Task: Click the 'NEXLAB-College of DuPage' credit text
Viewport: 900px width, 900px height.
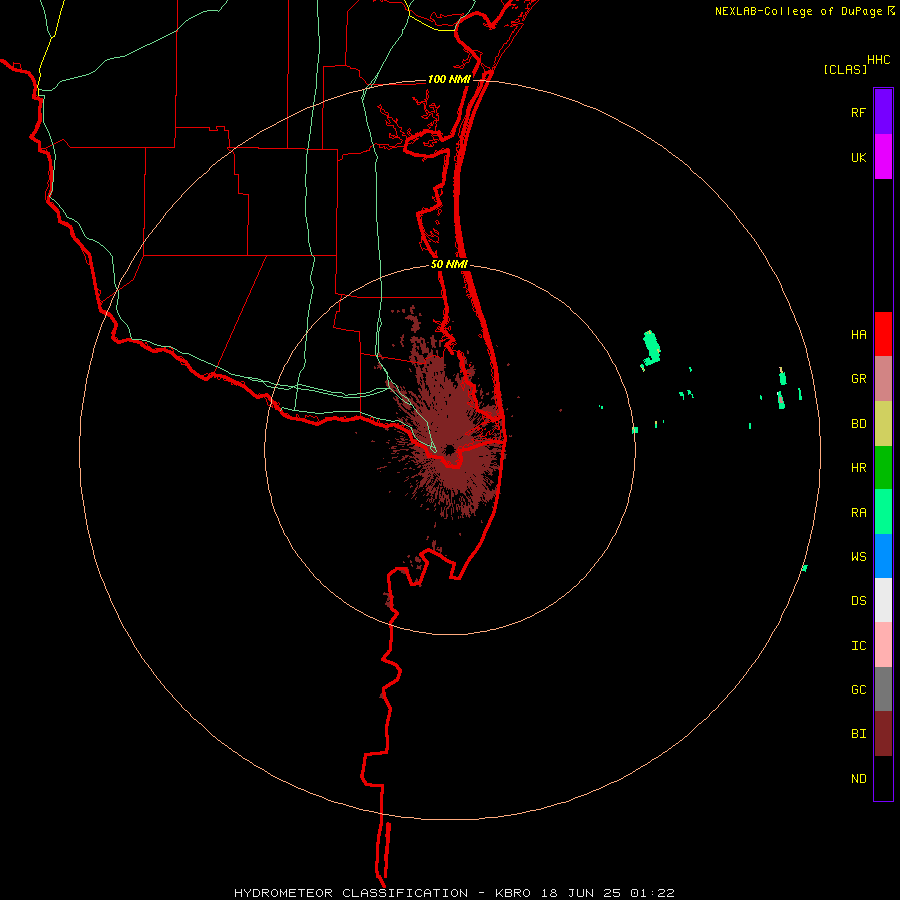Action: [x=798, y=11]
